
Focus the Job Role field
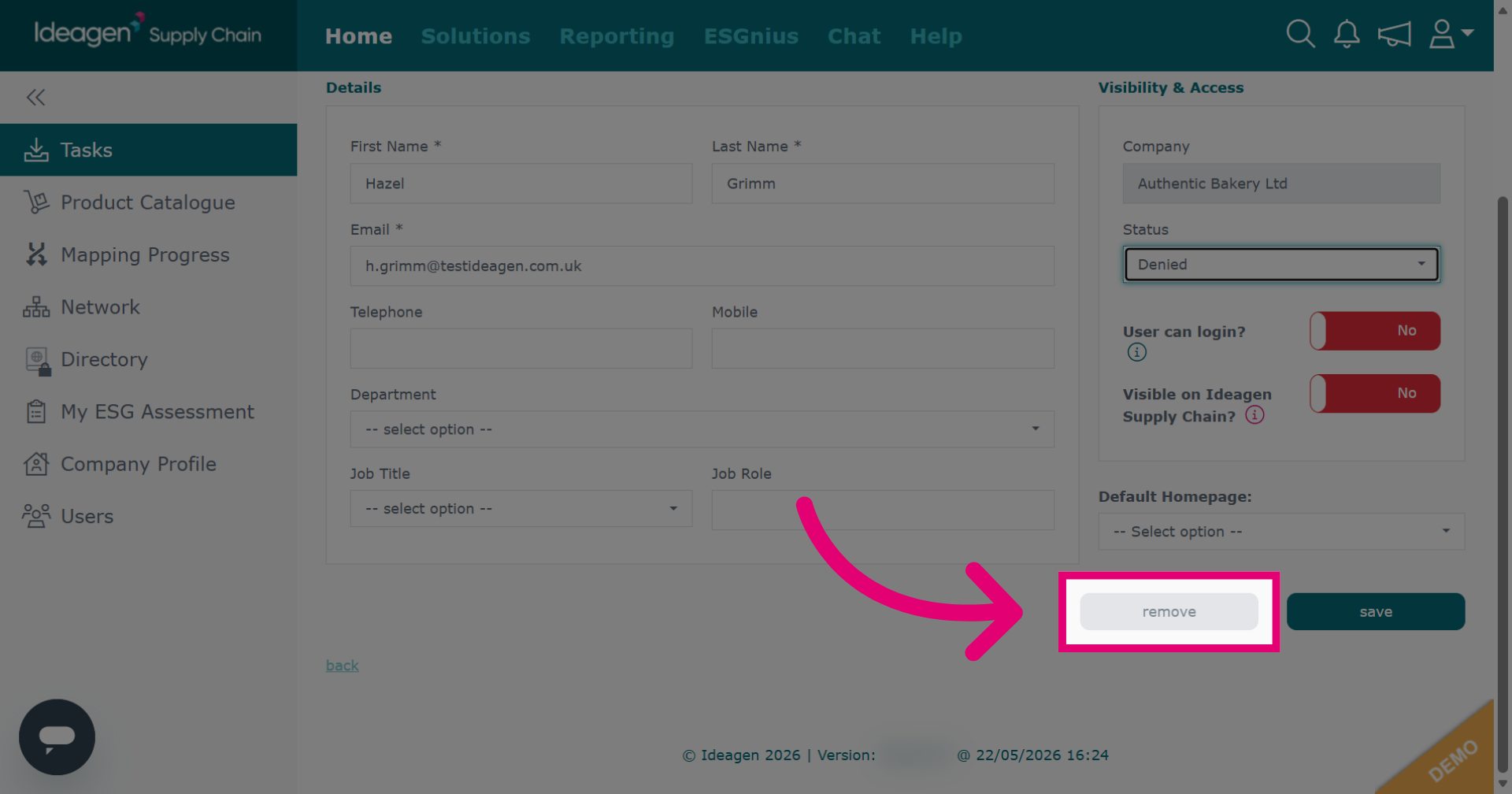(883, 510)
